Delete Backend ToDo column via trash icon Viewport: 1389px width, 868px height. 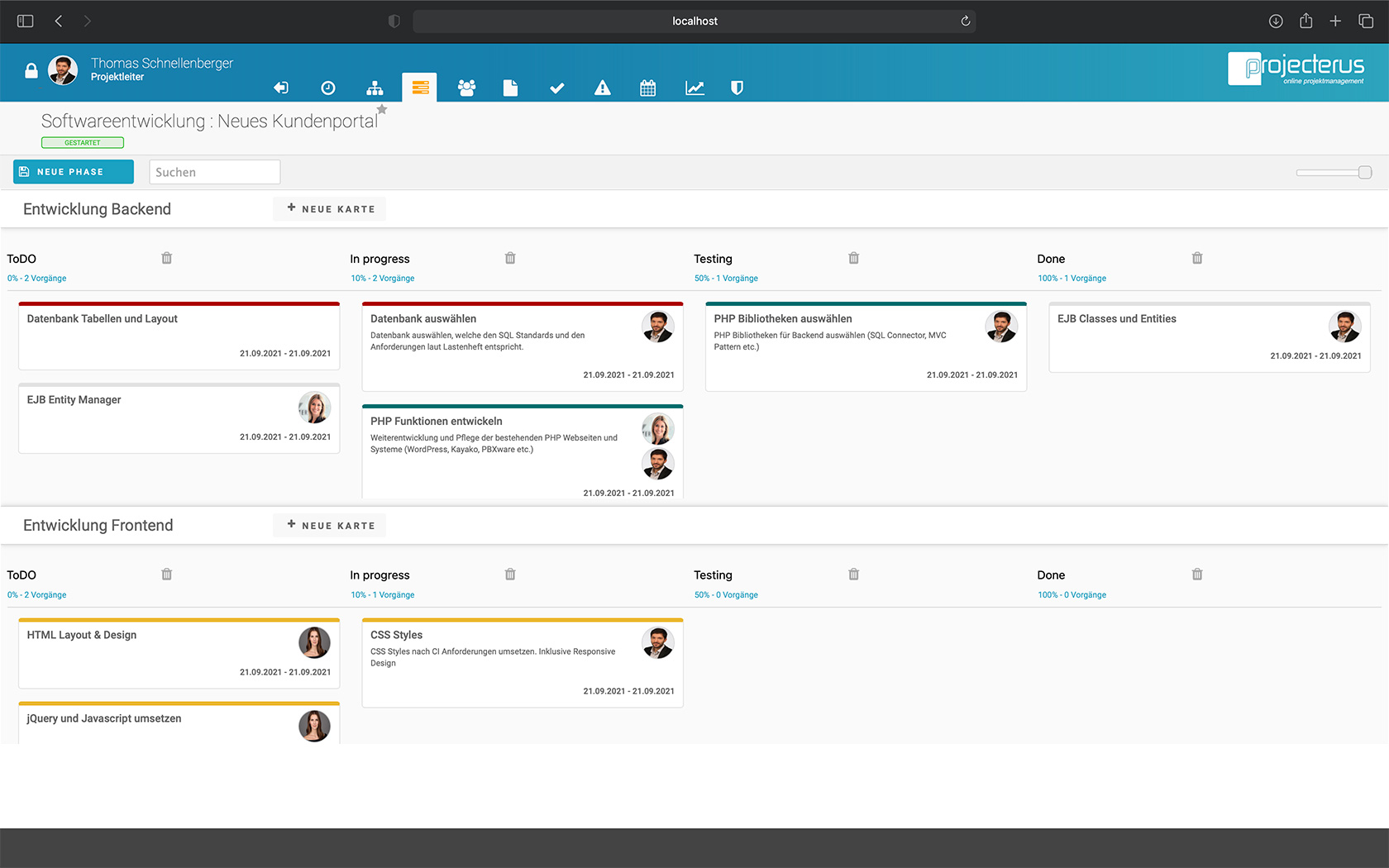pos(167,258)
